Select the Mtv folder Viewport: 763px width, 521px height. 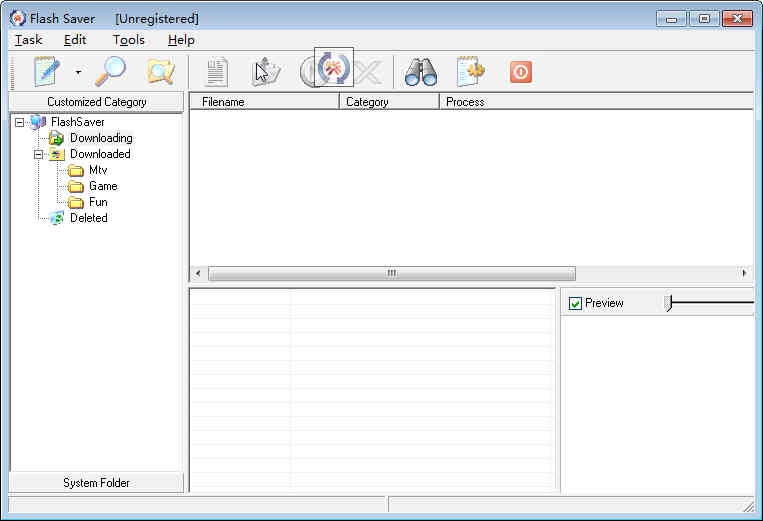[x=98, y=170]
